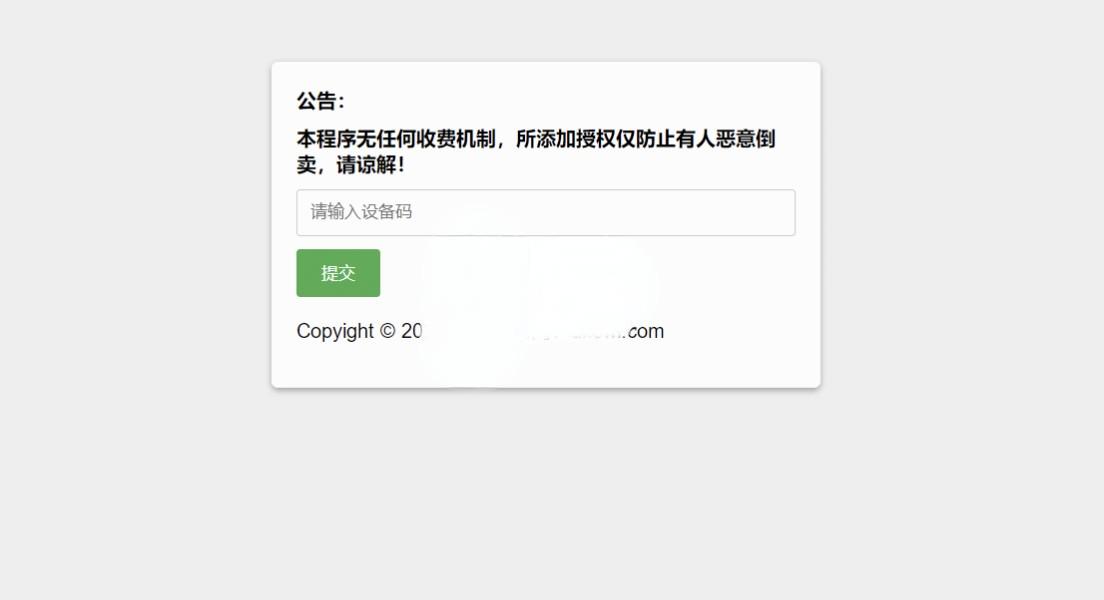Click the word 授权 in the announcement
The image size is (1104, 600).
click(x=596, y=139)
